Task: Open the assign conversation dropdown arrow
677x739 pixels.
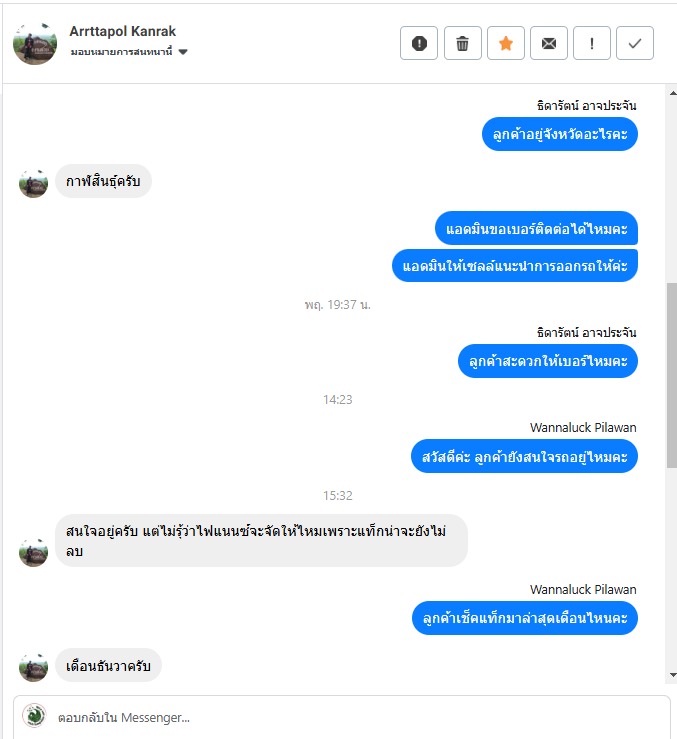Action: [183, 52]
